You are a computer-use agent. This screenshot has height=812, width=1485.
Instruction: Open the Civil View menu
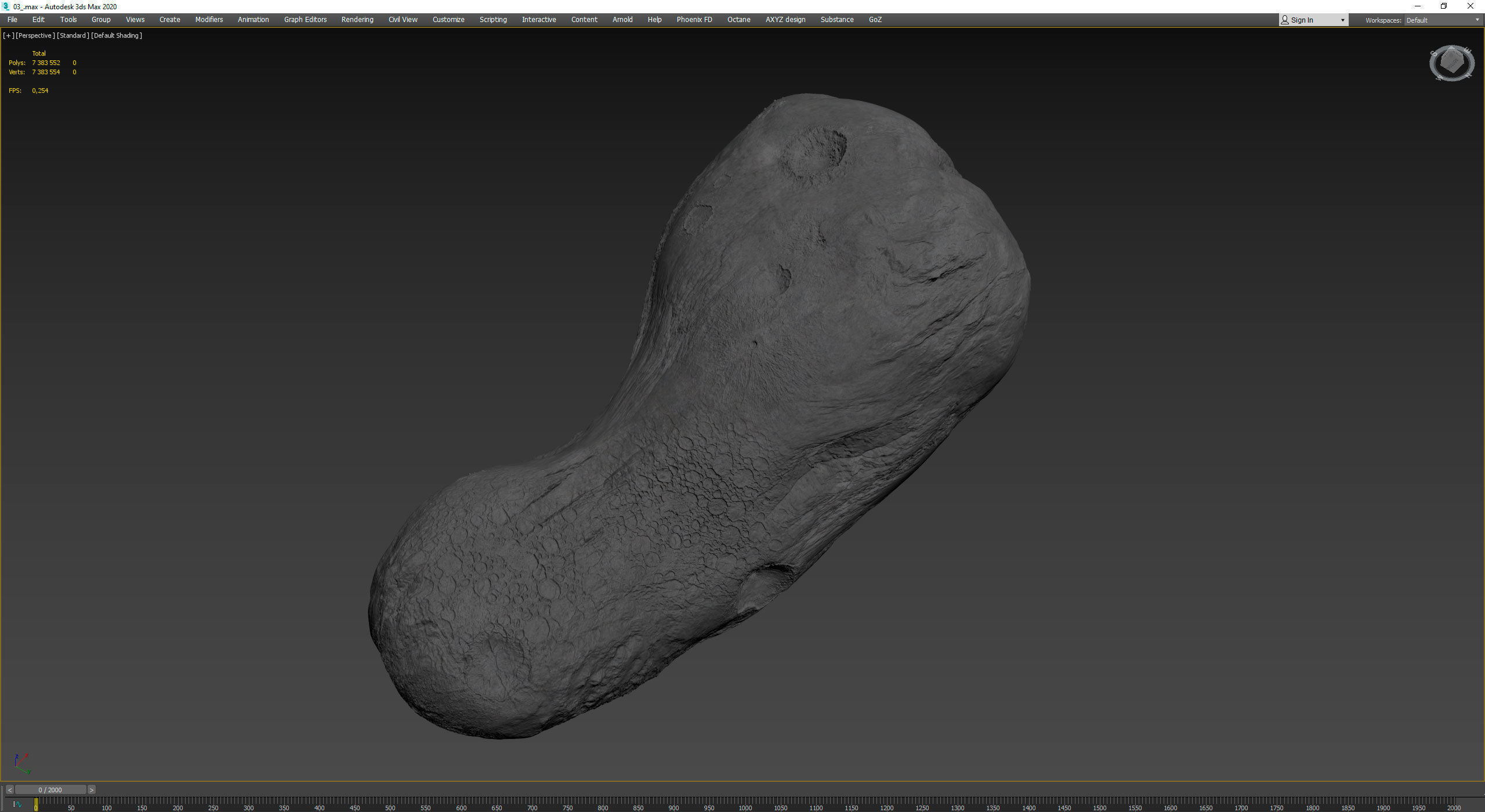pyautogui.click(x=403, y=20)
